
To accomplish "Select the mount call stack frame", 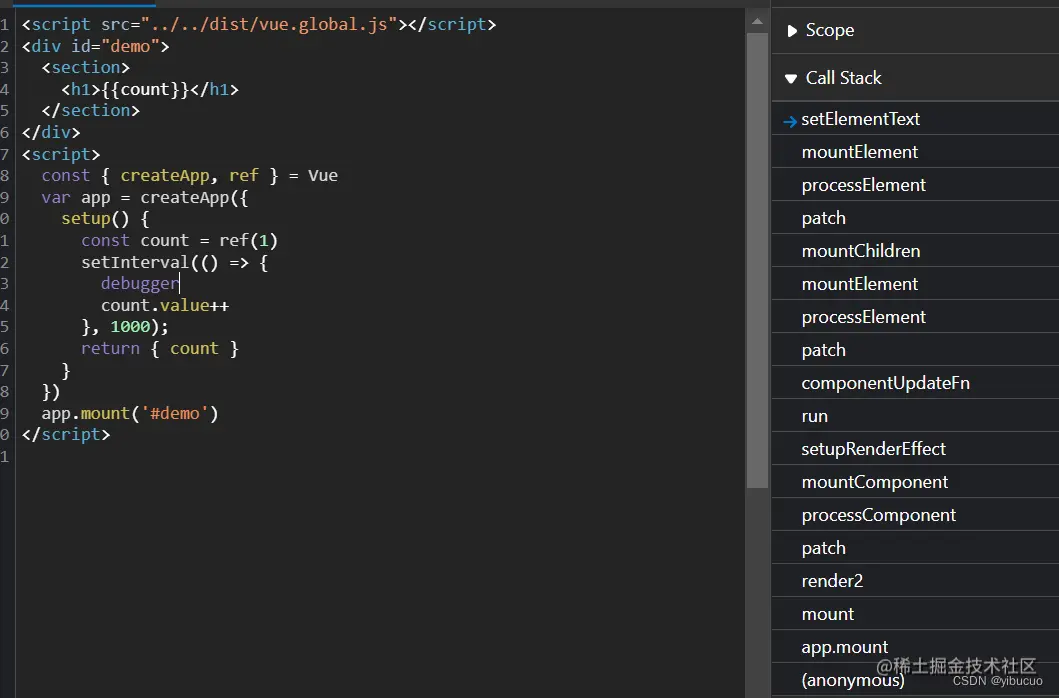I will pos(915,614).
